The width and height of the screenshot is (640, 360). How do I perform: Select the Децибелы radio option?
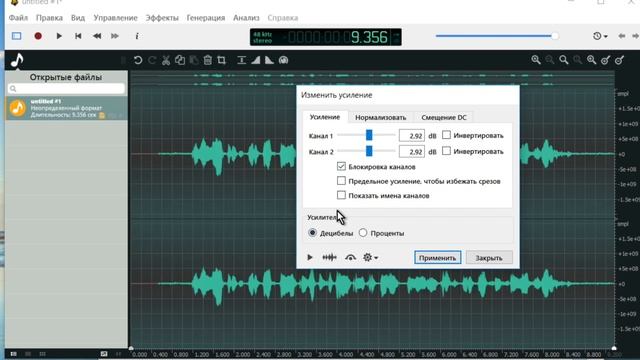pyautogui.click(x=312, y=233)
